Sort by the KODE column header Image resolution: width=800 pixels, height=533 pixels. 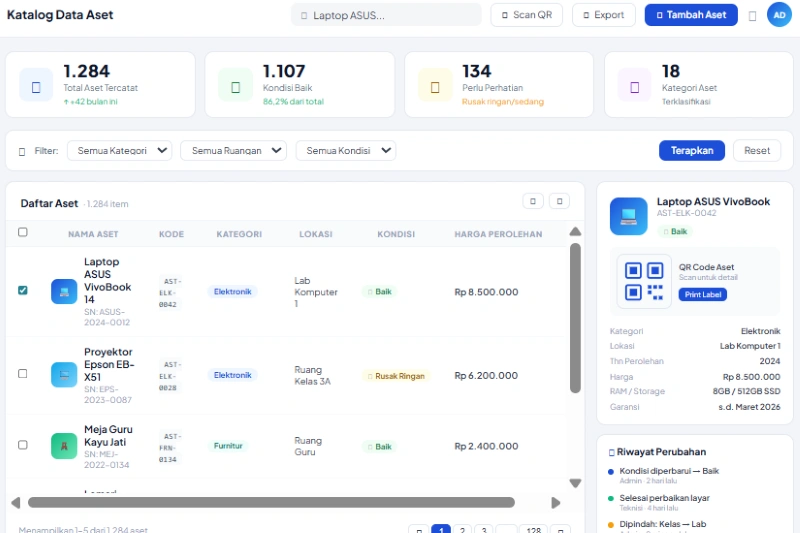click(171, 234)
